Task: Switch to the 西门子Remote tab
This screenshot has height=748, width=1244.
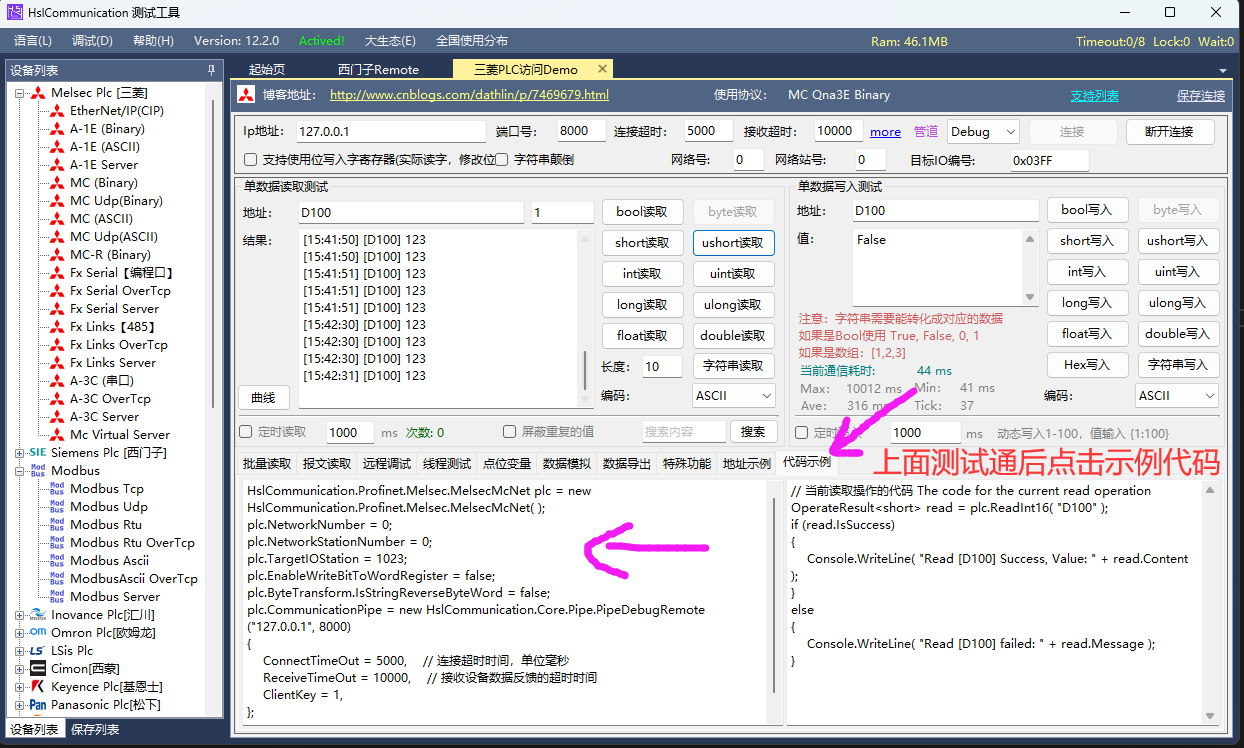Action: pyautogui.click(x=378, y=69)
